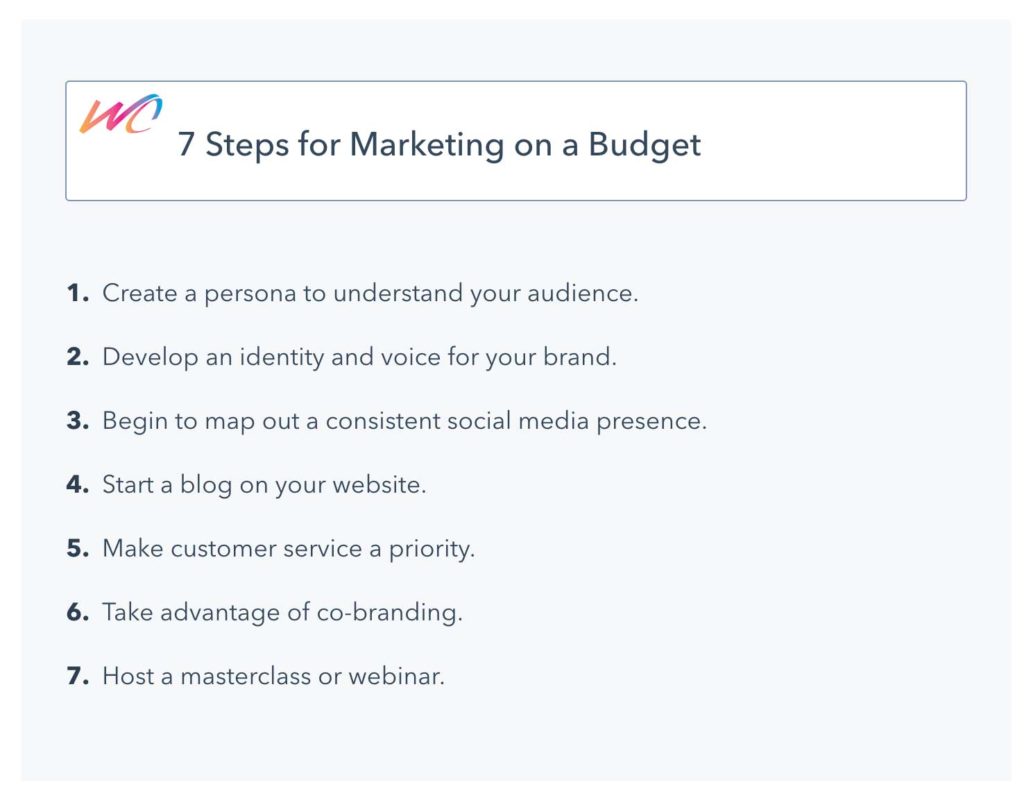Click the bold number 4 list marker
Screen dimensions: 1024x798
[x=77, y=485]
